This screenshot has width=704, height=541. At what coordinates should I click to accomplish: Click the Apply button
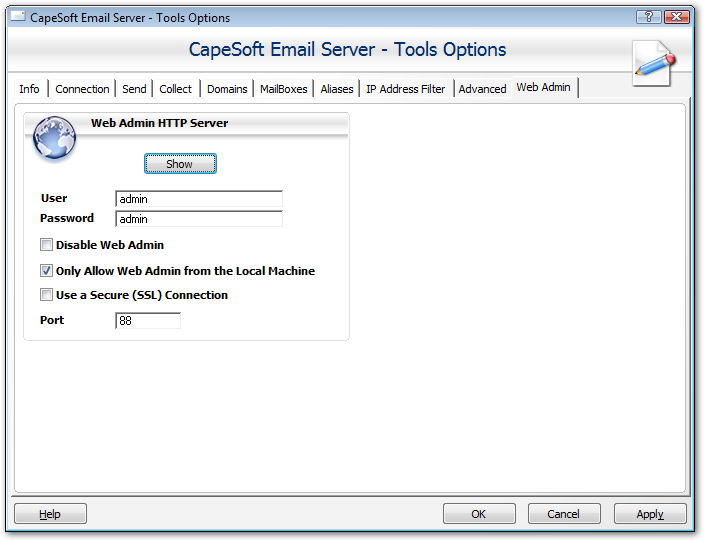650,514
